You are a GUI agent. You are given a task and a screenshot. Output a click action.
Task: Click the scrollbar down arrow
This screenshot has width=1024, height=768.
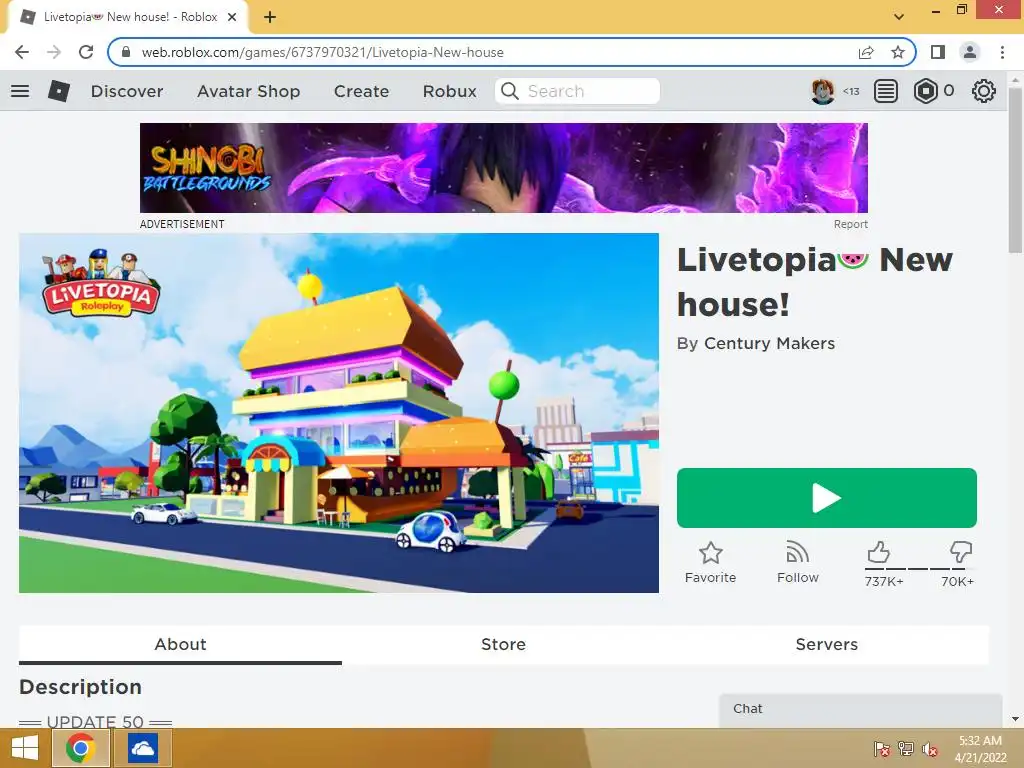click(x=1015, y=720)
